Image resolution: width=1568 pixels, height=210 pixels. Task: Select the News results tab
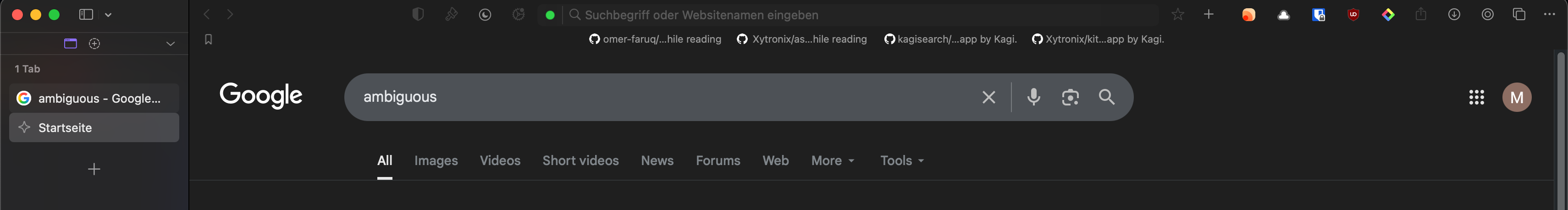tap(657, 160)
